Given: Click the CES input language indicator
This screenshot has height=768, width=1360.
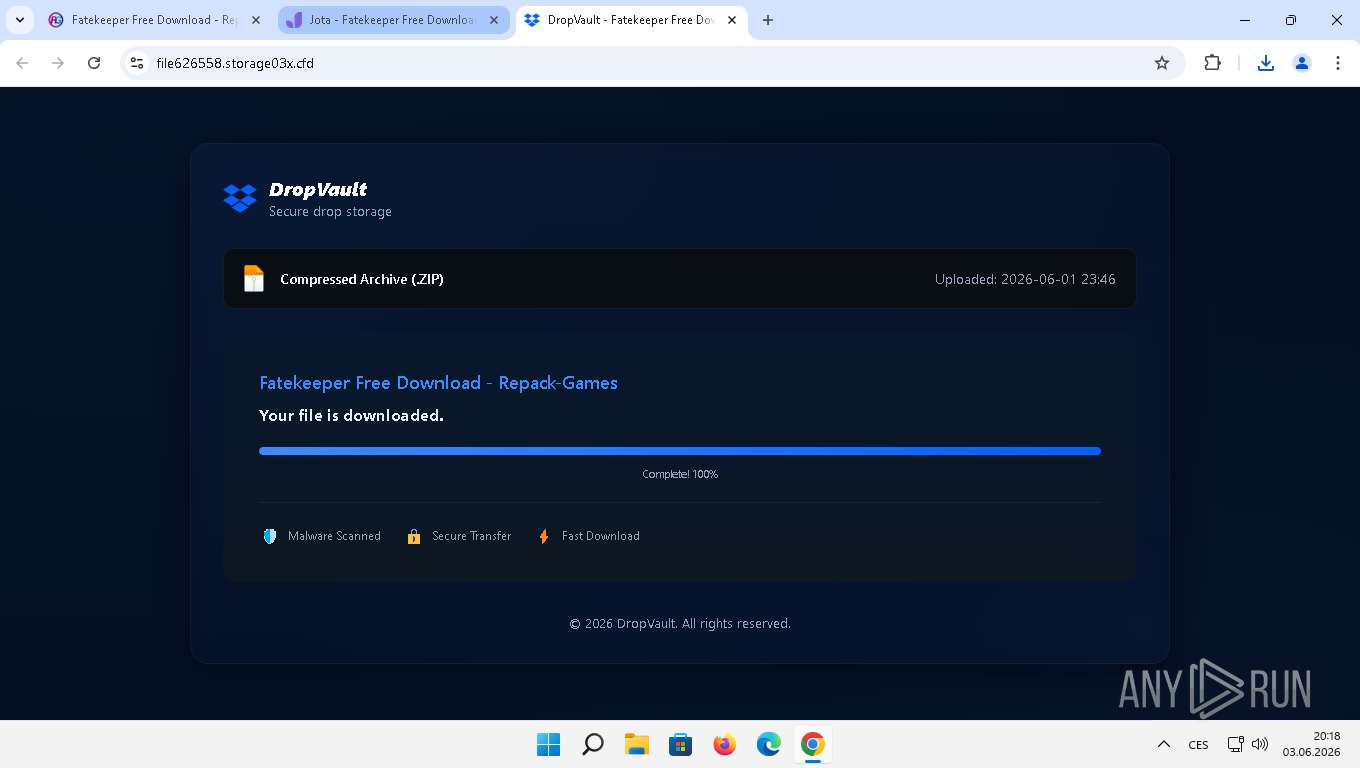Looking at the screenshot, I should (x=1198, y=744).
